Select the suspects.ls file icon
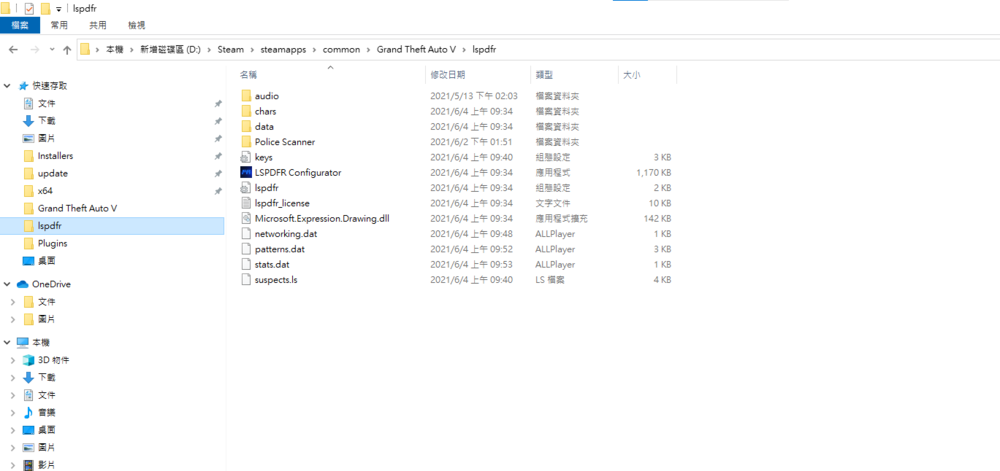1000x471 pixels. 247,280
